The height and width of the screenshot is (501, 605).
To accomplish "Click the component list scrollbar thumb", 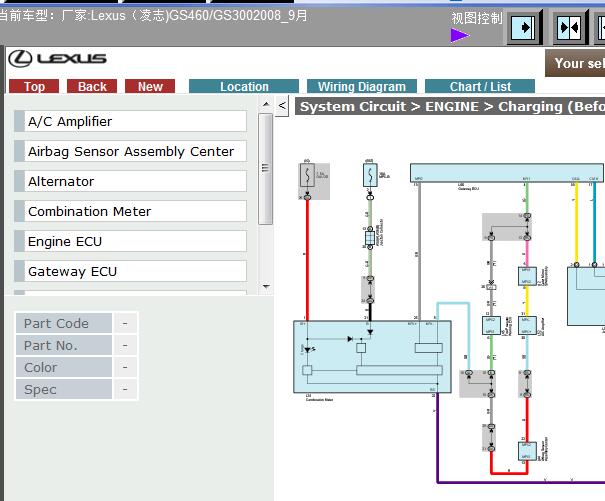I will pos(265,169).
